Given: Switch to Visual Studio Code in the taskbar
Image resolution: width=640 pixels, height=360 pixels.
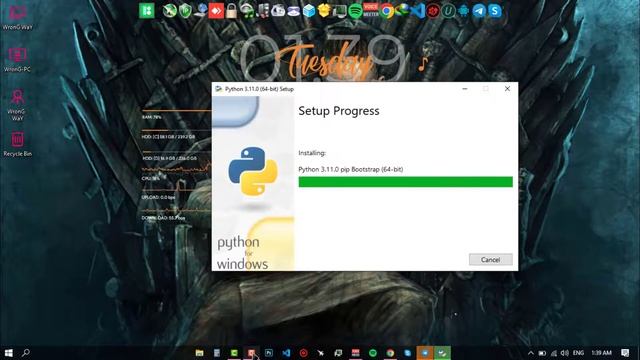Looking at the screenshot, I should [x=286, y=353].
